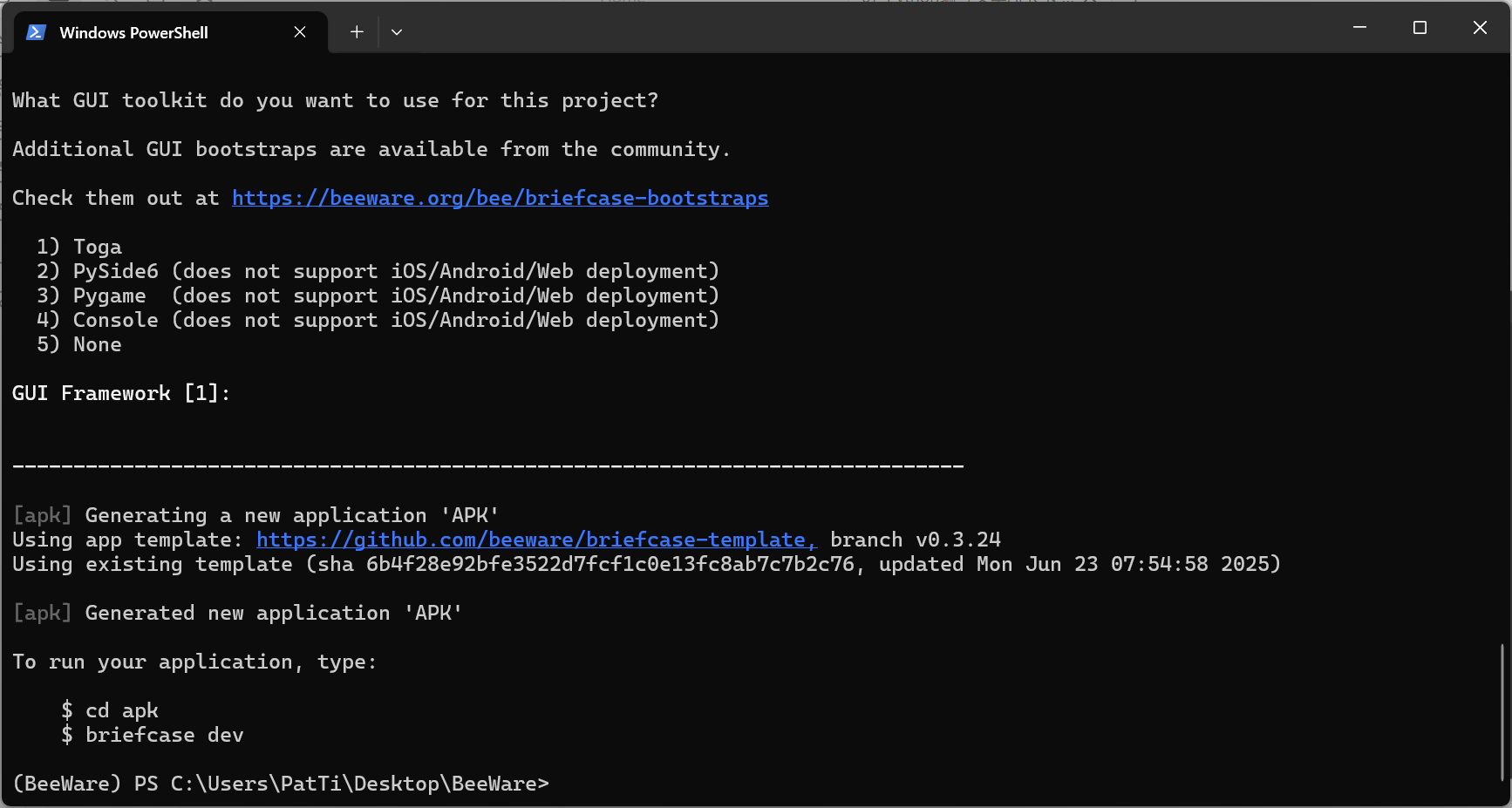Click the template sha hash text
The height and width of the screenshot is (808, 1512).
pyautogui.click(x=610, y=564)
